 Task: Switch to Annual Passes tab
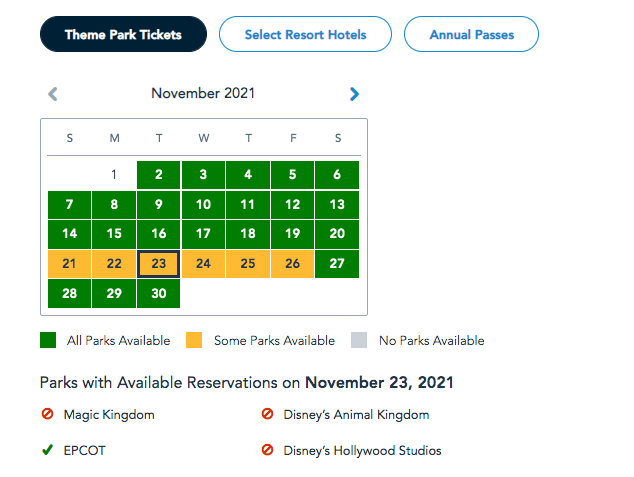[x=471, y=34]
